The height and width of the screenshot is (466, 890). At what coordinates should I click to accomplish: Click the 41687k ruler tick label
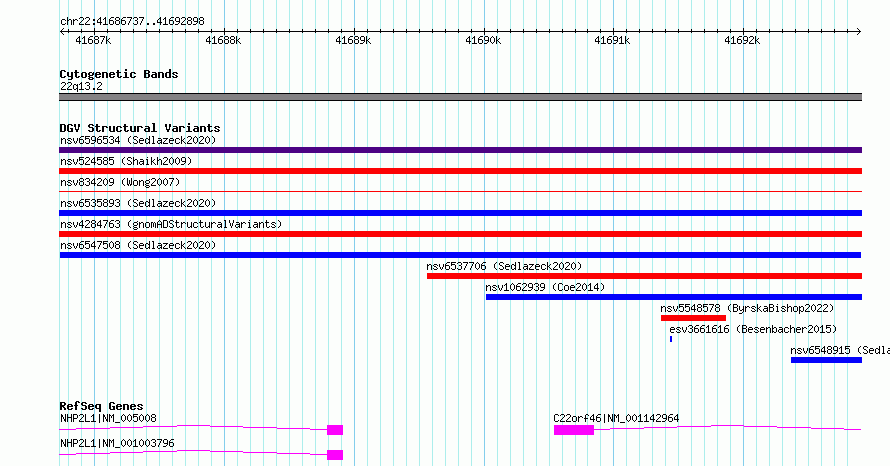93,40
